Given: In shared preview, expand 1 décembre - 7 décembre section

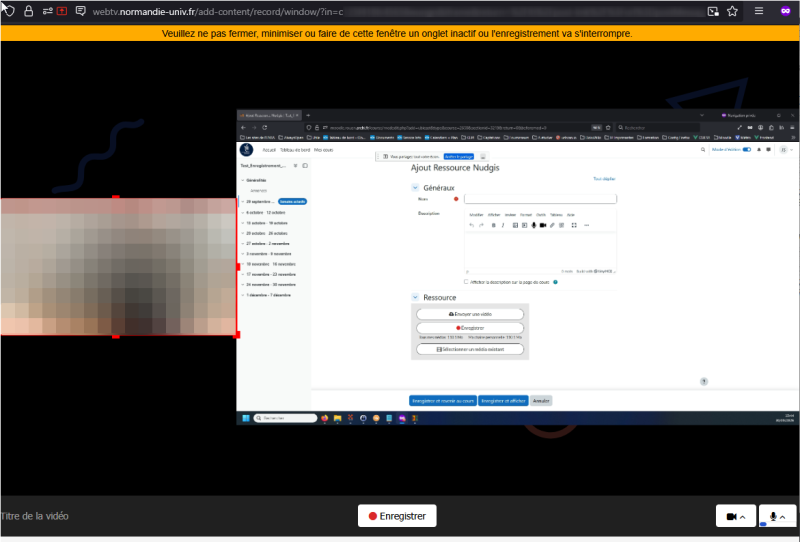Looking at the screenshot, I should click(242, 295).
